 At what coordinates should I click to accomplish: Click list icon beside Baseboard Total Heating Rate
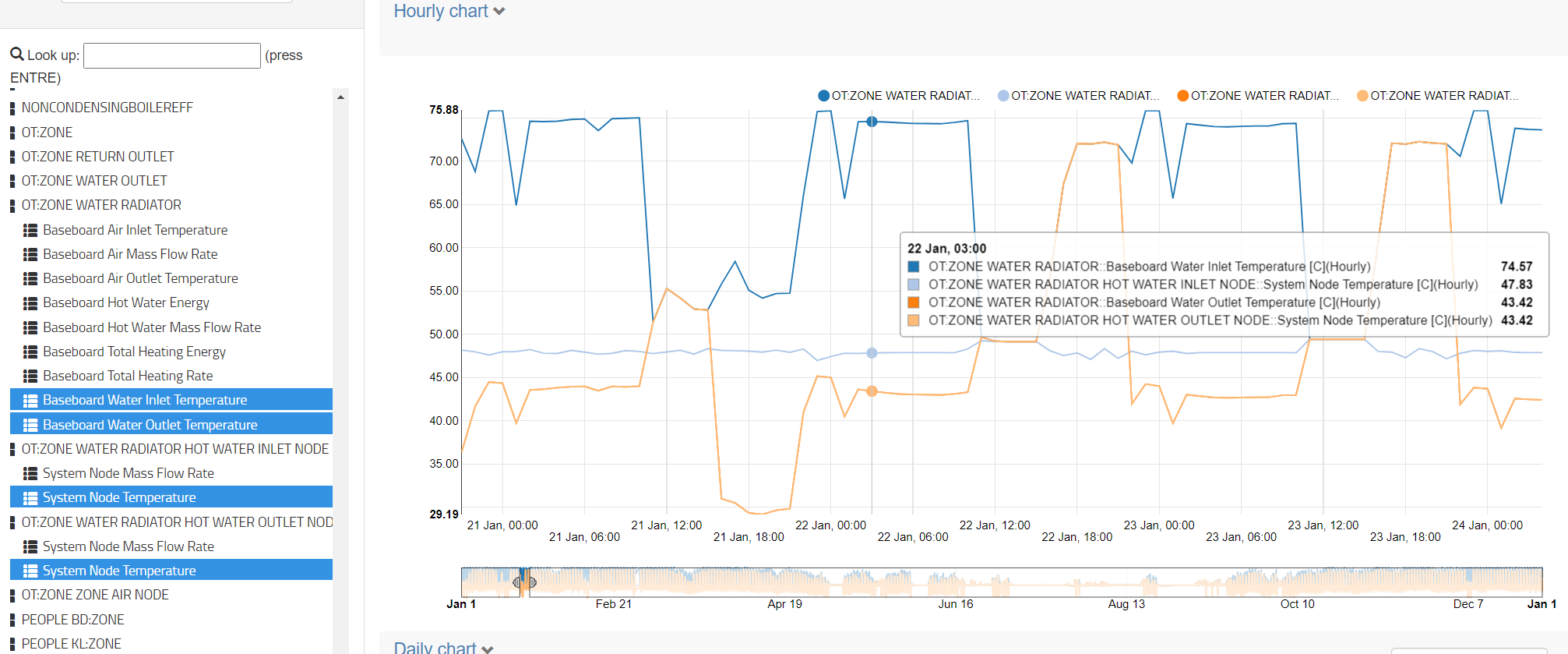(x=30, y=376)
